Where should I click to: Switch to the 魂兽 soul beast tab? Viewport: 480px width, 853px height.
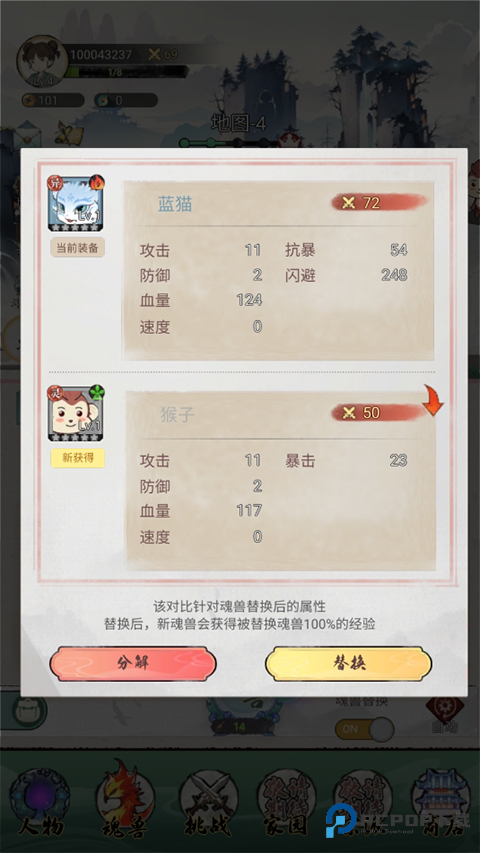tap(125, 801)
